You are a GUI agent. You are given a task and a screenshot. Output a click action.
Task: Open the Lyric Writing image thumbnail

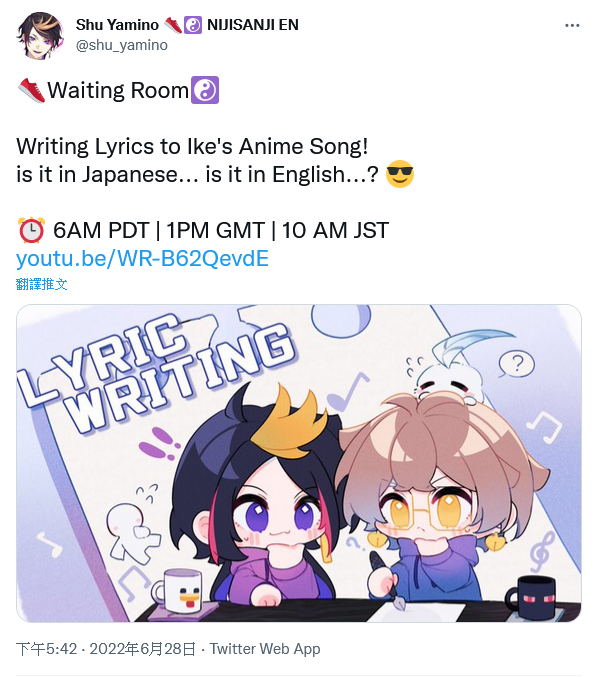(x=299, y=463)
